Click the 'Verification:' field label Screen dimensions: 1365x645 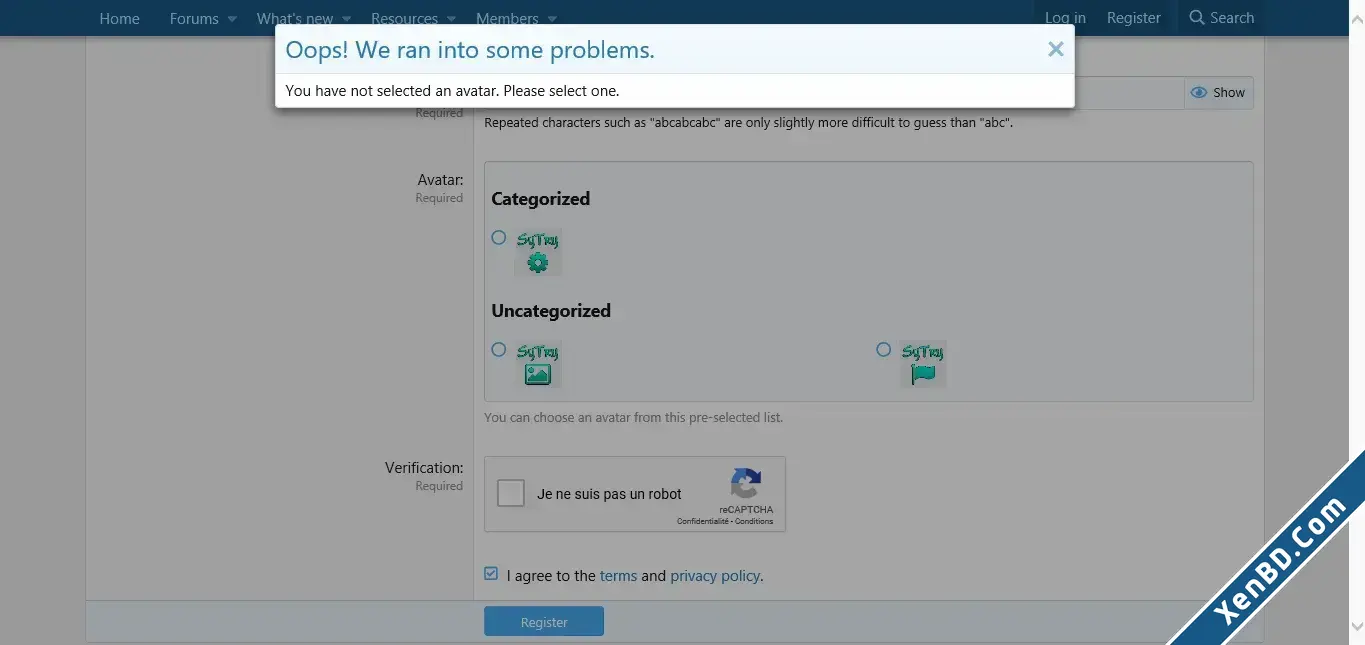[x=424, y=467]
